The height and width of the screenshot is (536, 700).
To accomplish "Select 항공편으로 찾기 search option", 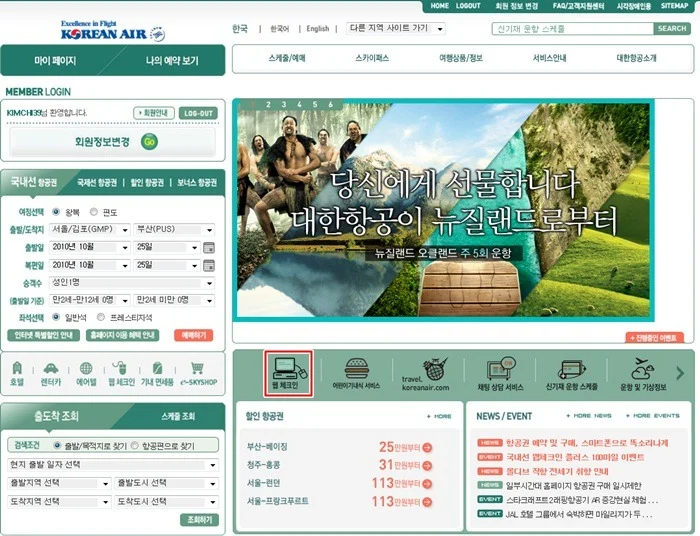I will (134, 445).
